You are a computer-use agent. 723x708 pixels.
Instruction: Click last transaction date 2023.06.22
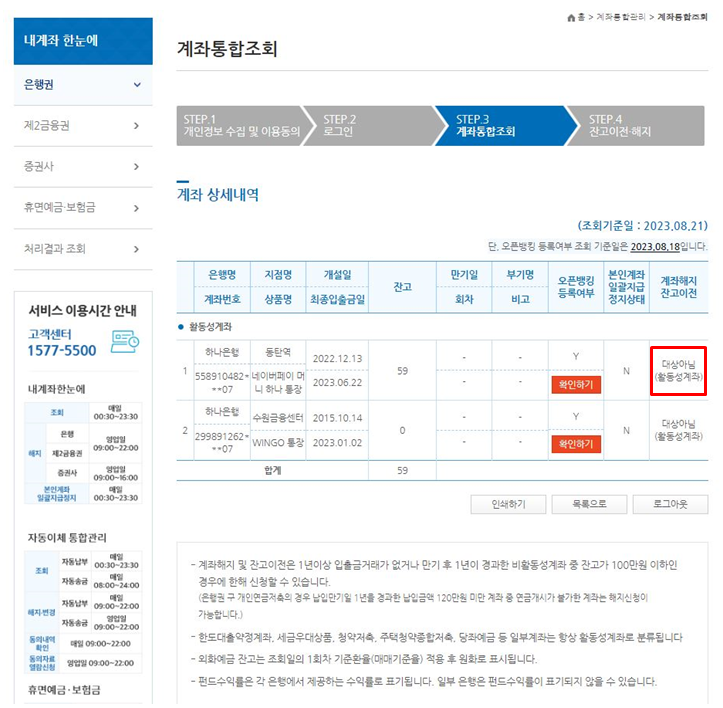[x=337, y=383]
